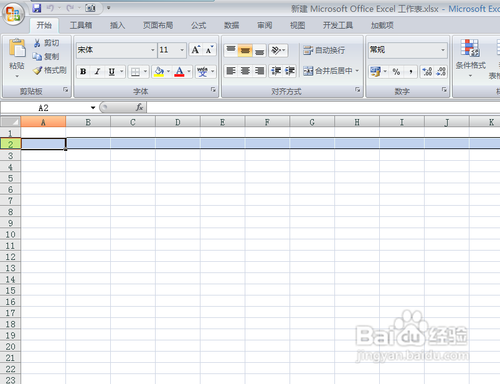Toggle Bold formatting
This screenshot has width=500, height=384.
[83, 71]
